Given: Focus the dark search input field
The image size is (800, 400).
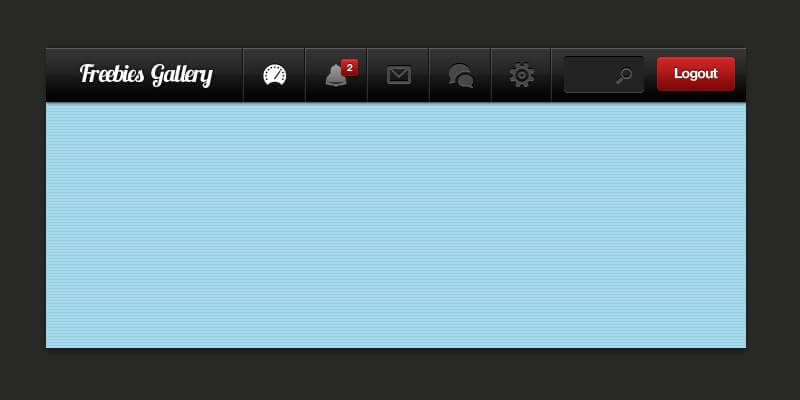Looking at the screenshot, I should (604, 74).
